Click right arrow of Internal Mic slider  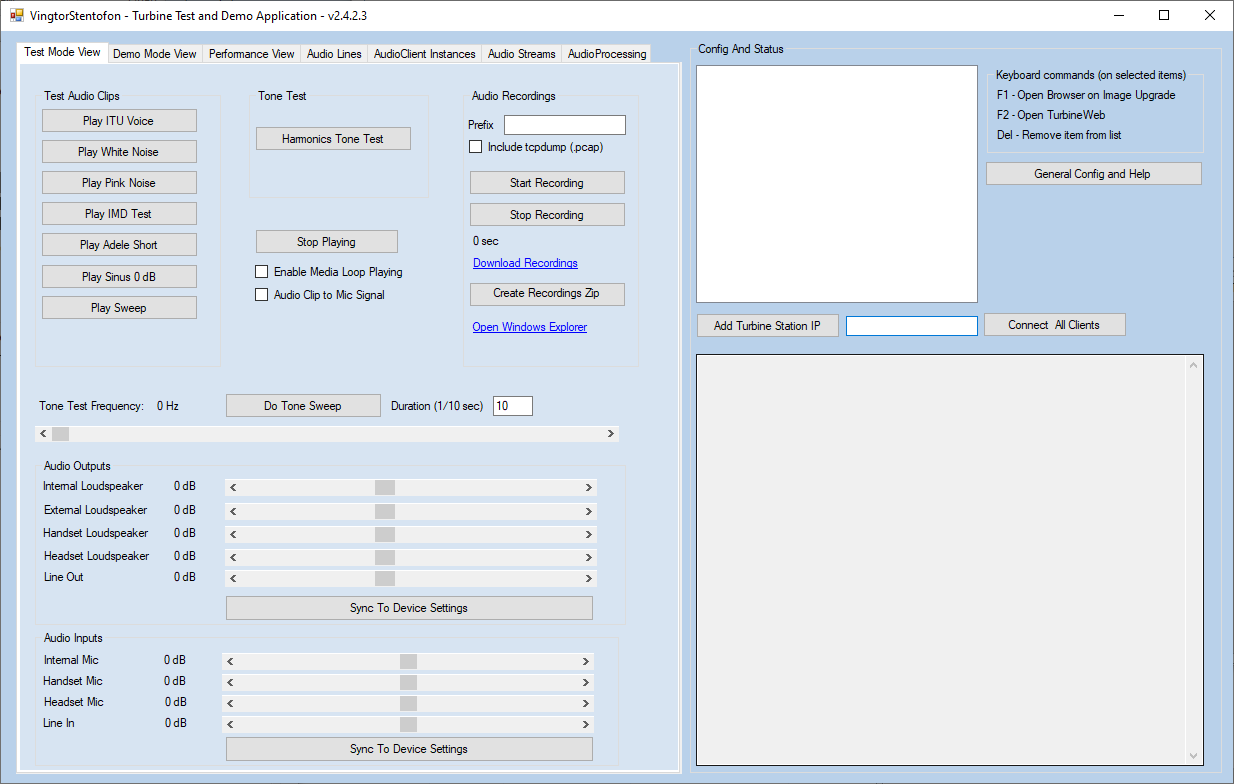(585, 662)
